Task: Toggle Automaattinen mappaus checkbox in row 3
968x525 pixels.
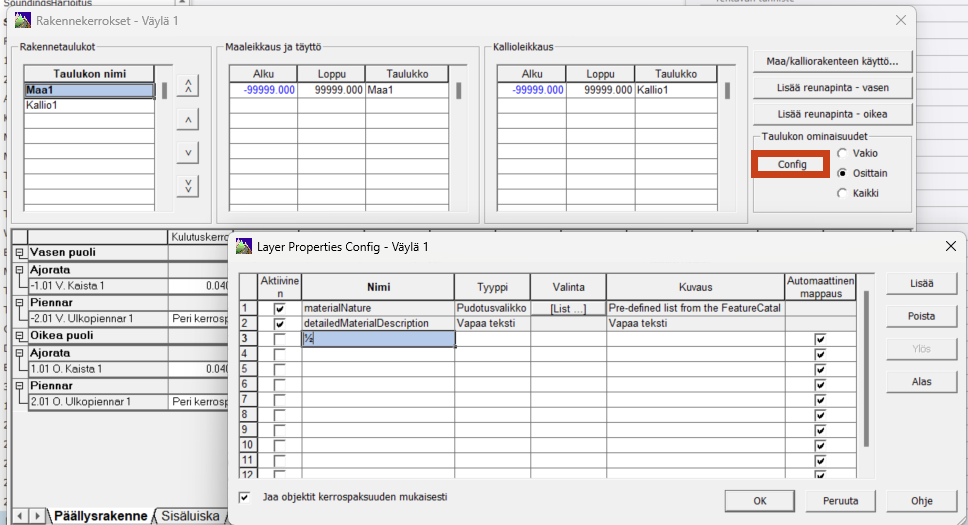Action: click(820, 339)
